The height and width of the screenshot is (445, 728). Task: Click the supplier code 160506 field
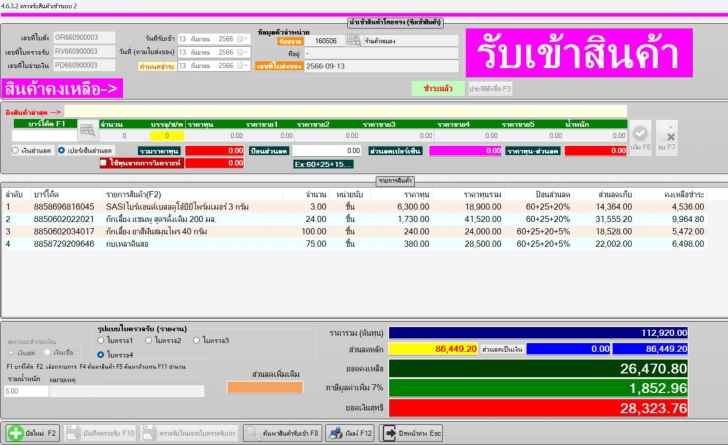click(x=326, y=41)
